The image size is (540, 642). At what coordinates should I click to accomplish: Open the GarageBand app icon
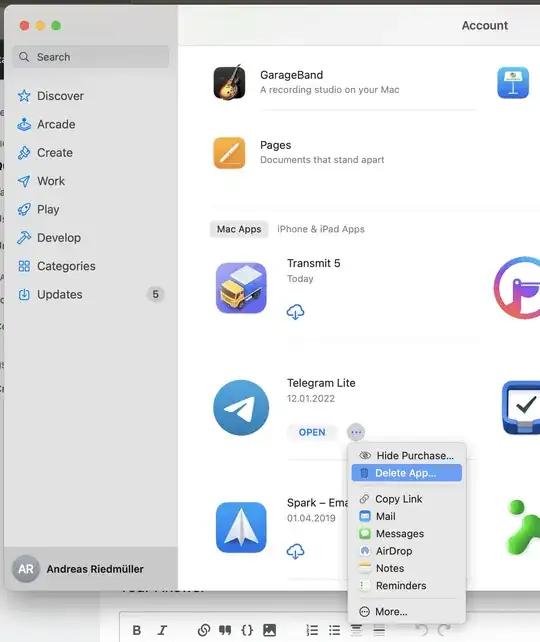[229, 82]
